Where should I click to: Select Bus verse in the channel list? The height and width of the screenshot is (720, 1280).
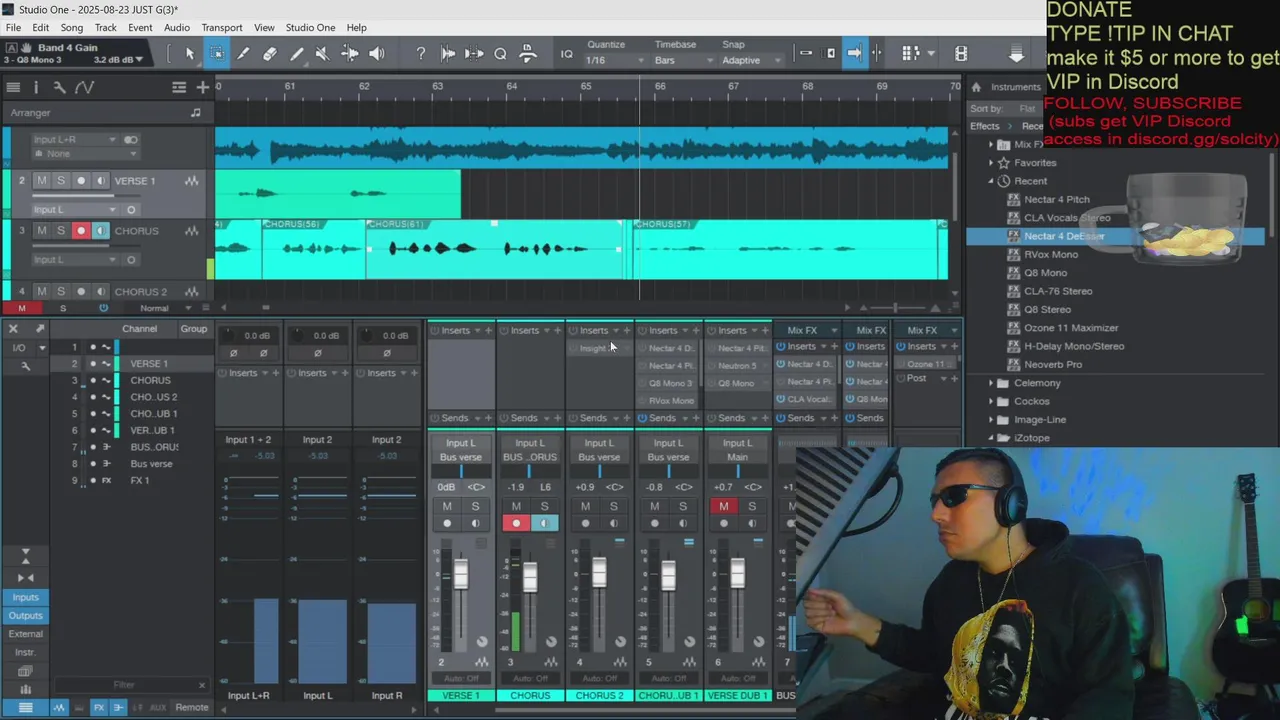[151, 464]
